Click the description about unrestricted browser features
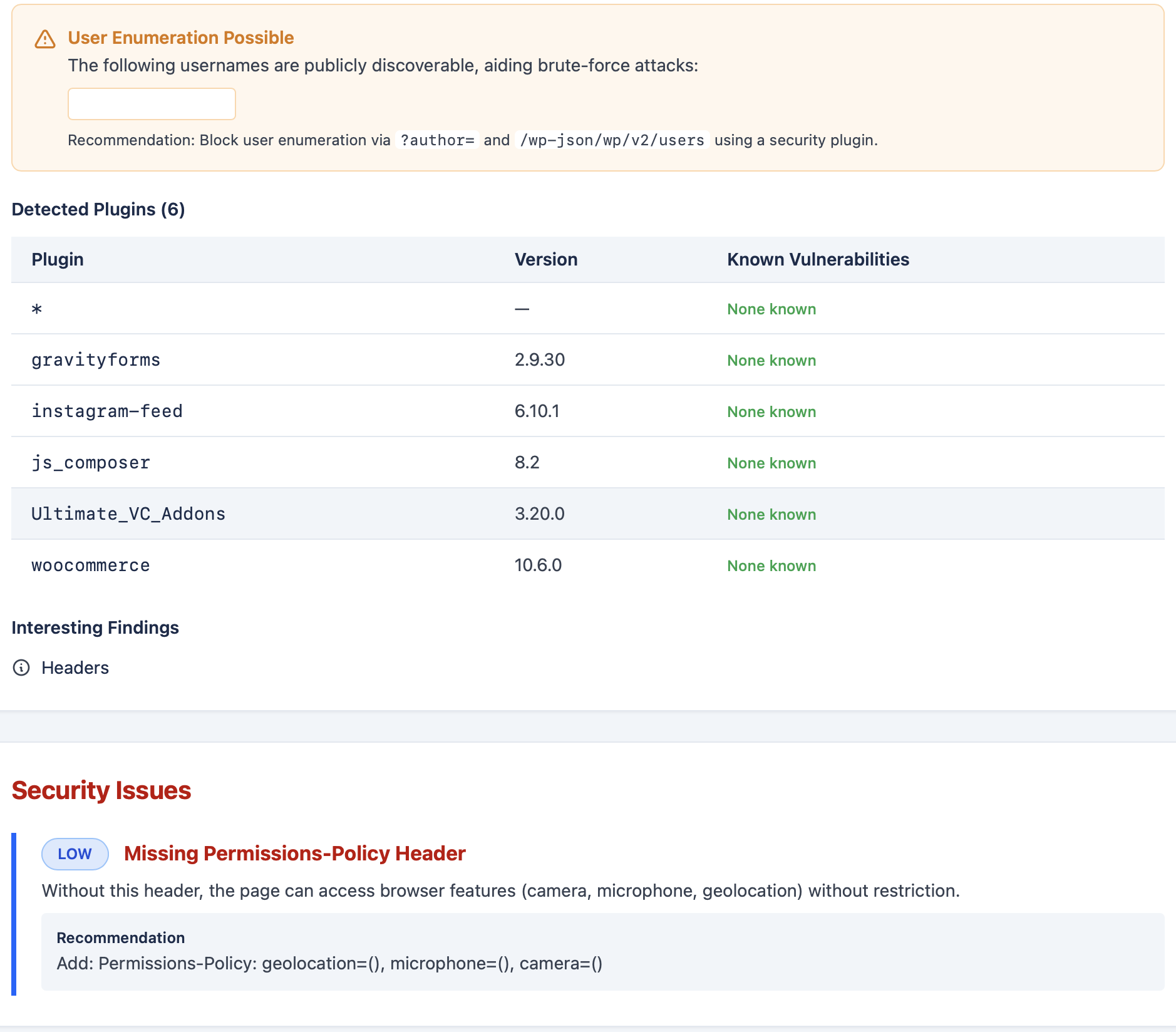The width and height of the screenshot is (1176, 1032). click(501, 890)
